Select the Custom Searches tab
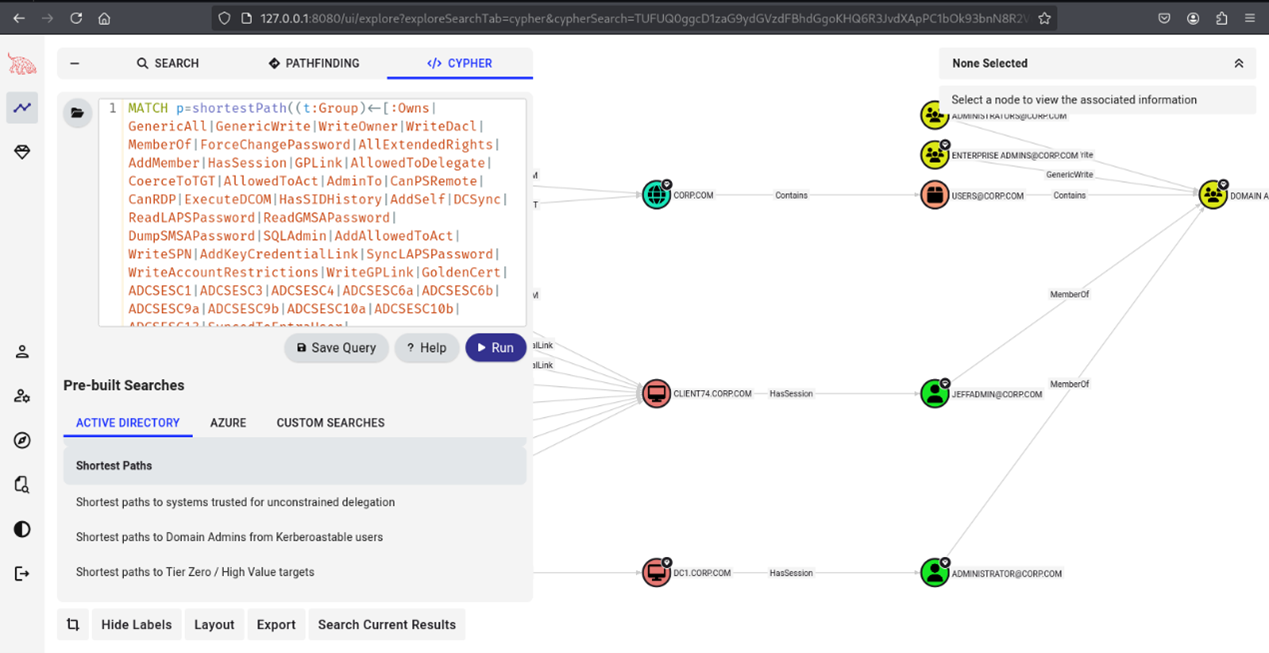This screenshot has height=653, width=1269. click(330, 423)
